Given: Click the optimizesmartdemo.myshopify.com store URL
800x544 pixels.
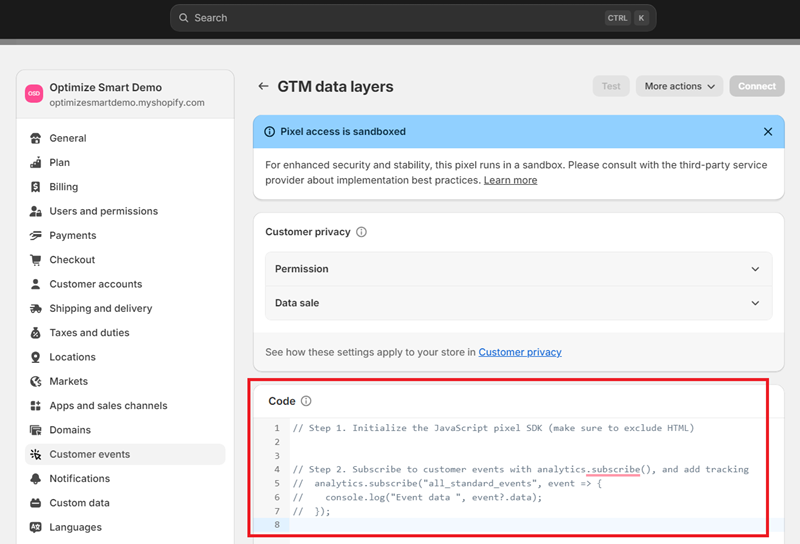Looking at the screenshot, I should pos(127,103).
